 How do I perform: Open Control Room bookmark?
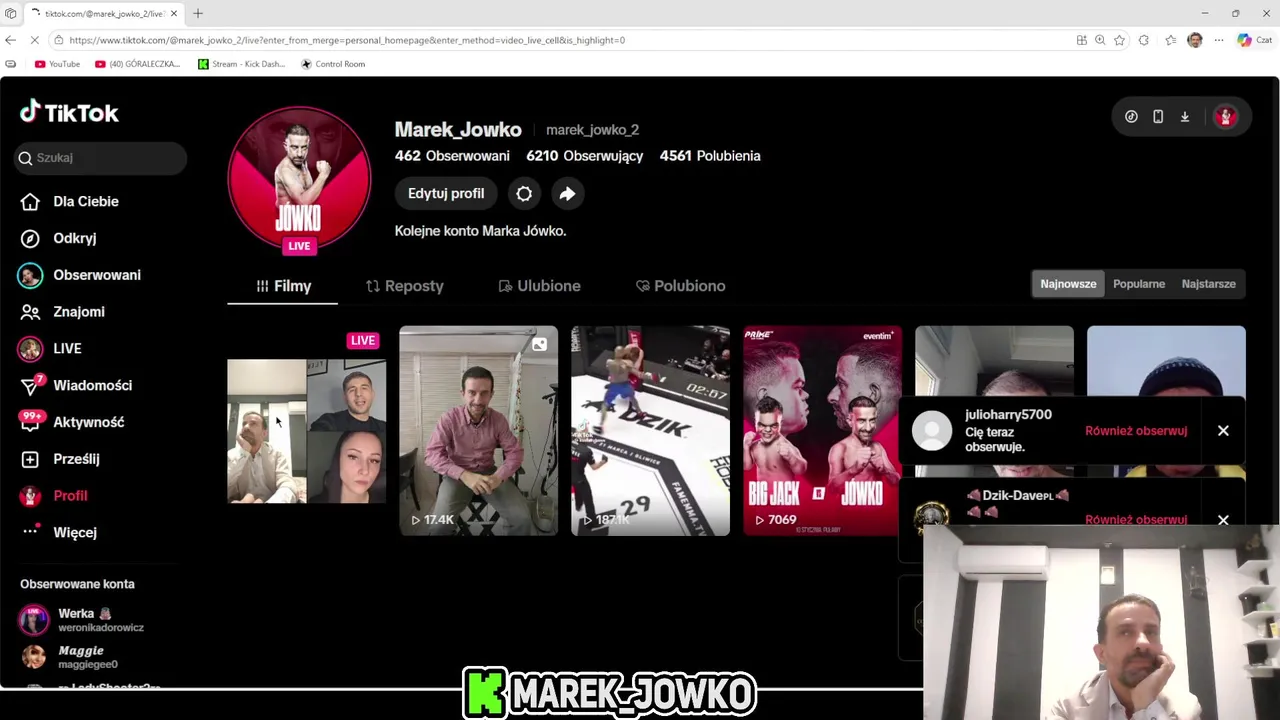click(x=333, y=64)
